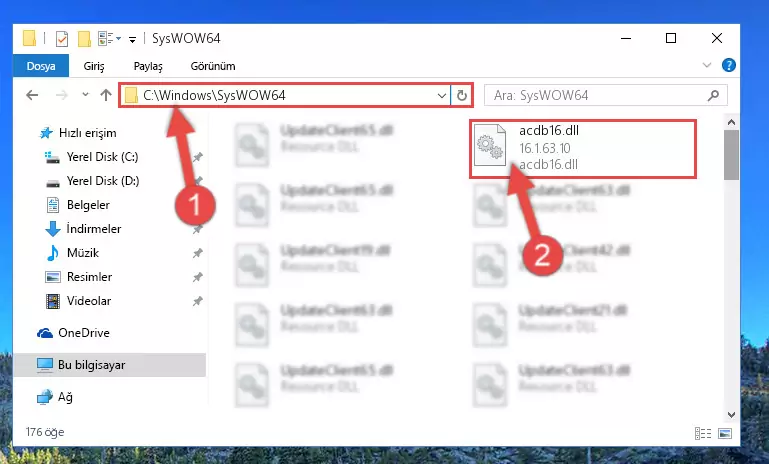
Task: Open the blue Help icon
Action: (729, 65)
